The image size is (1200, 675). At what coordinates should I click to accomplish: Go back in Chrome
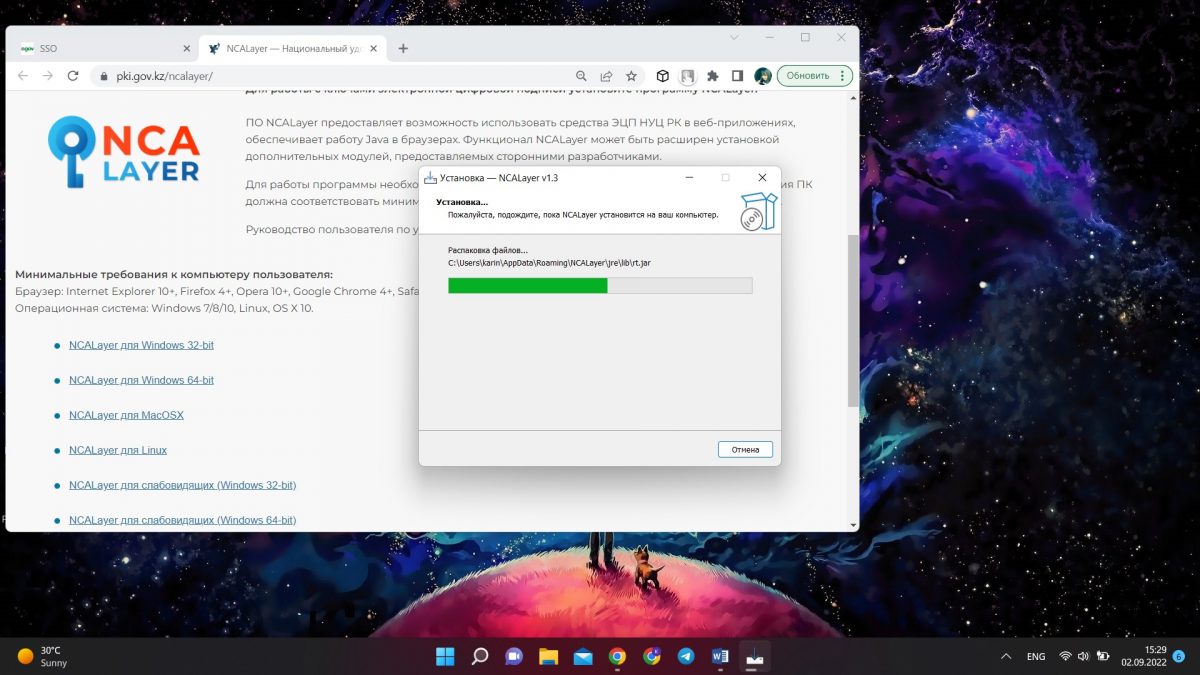[x=24, y=76]
